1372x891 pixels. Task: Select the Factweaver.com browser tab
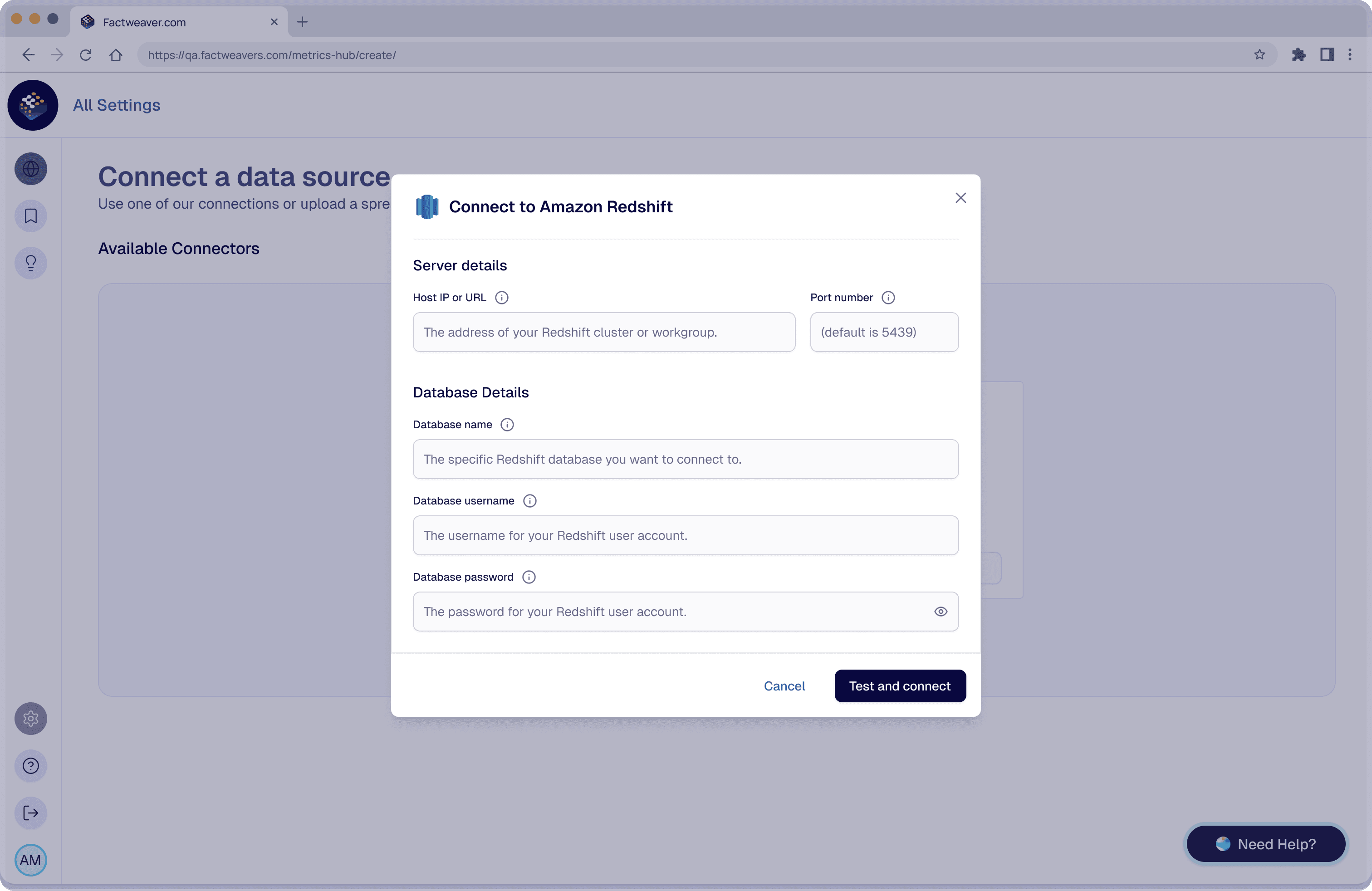click(x=179, y=22)
